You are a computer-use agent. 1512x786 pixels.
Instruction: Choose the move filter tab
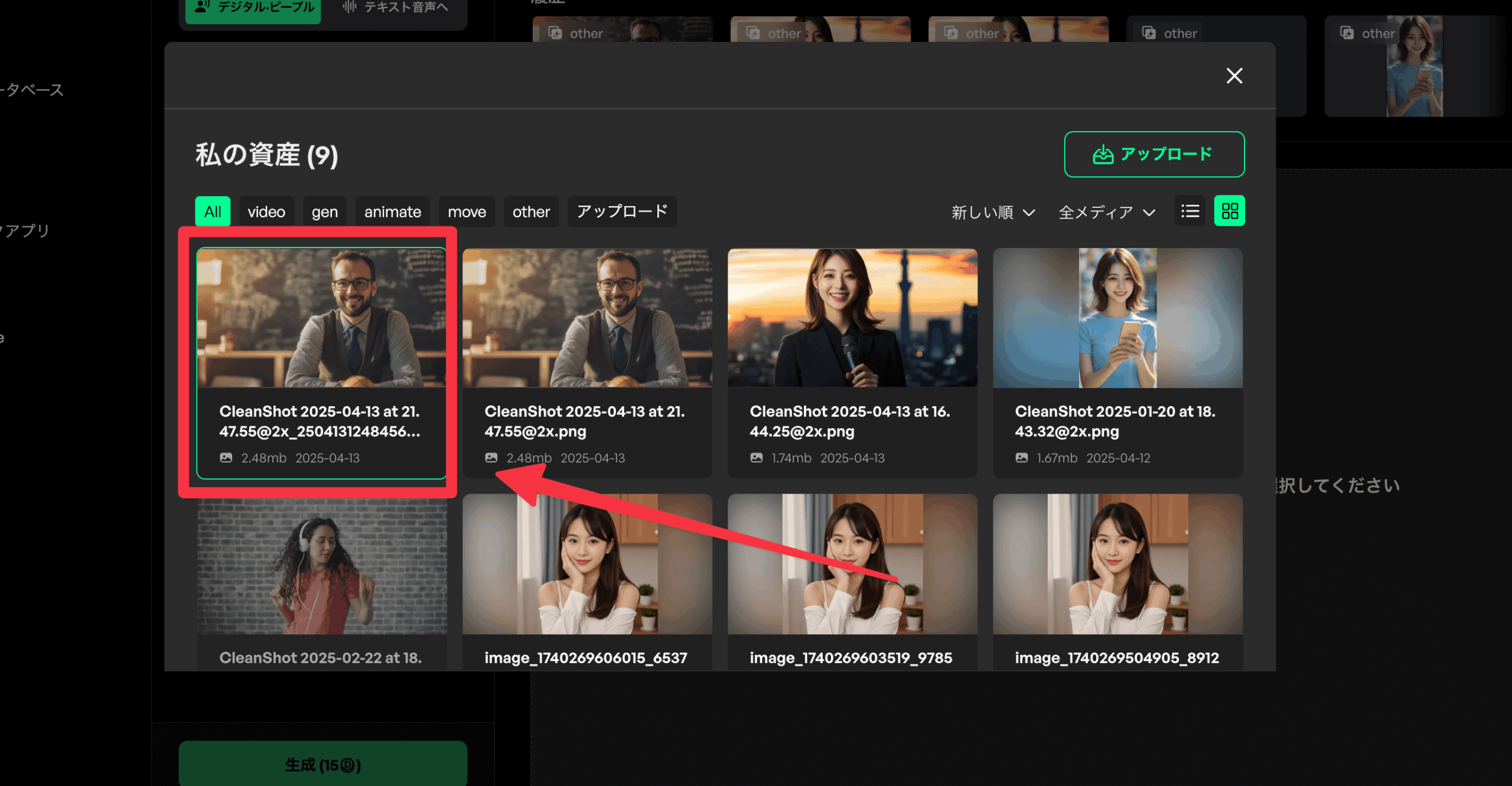coord(467,211)
